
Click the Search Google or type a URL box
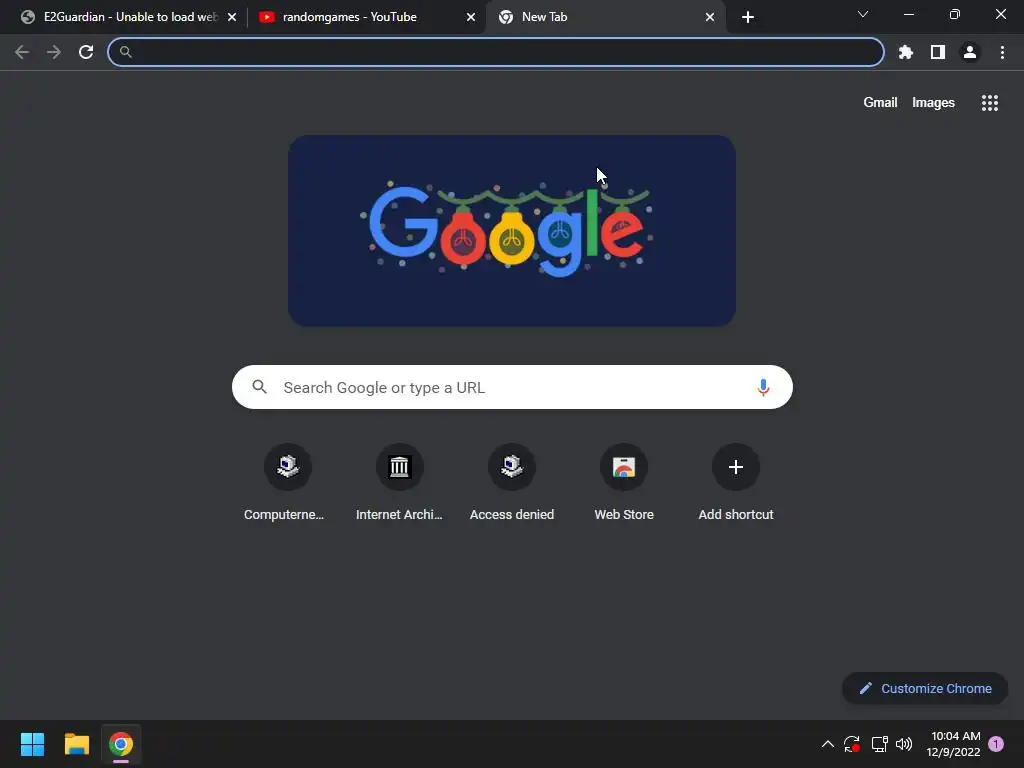[512, 387]
